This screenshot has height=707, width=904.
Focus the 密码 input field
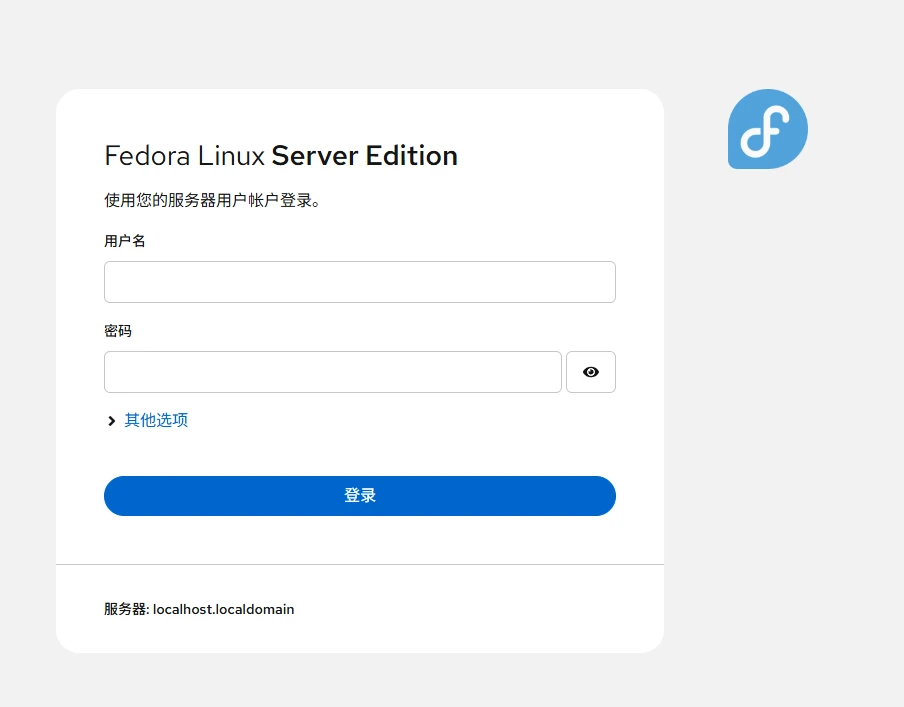click(333, 372)
